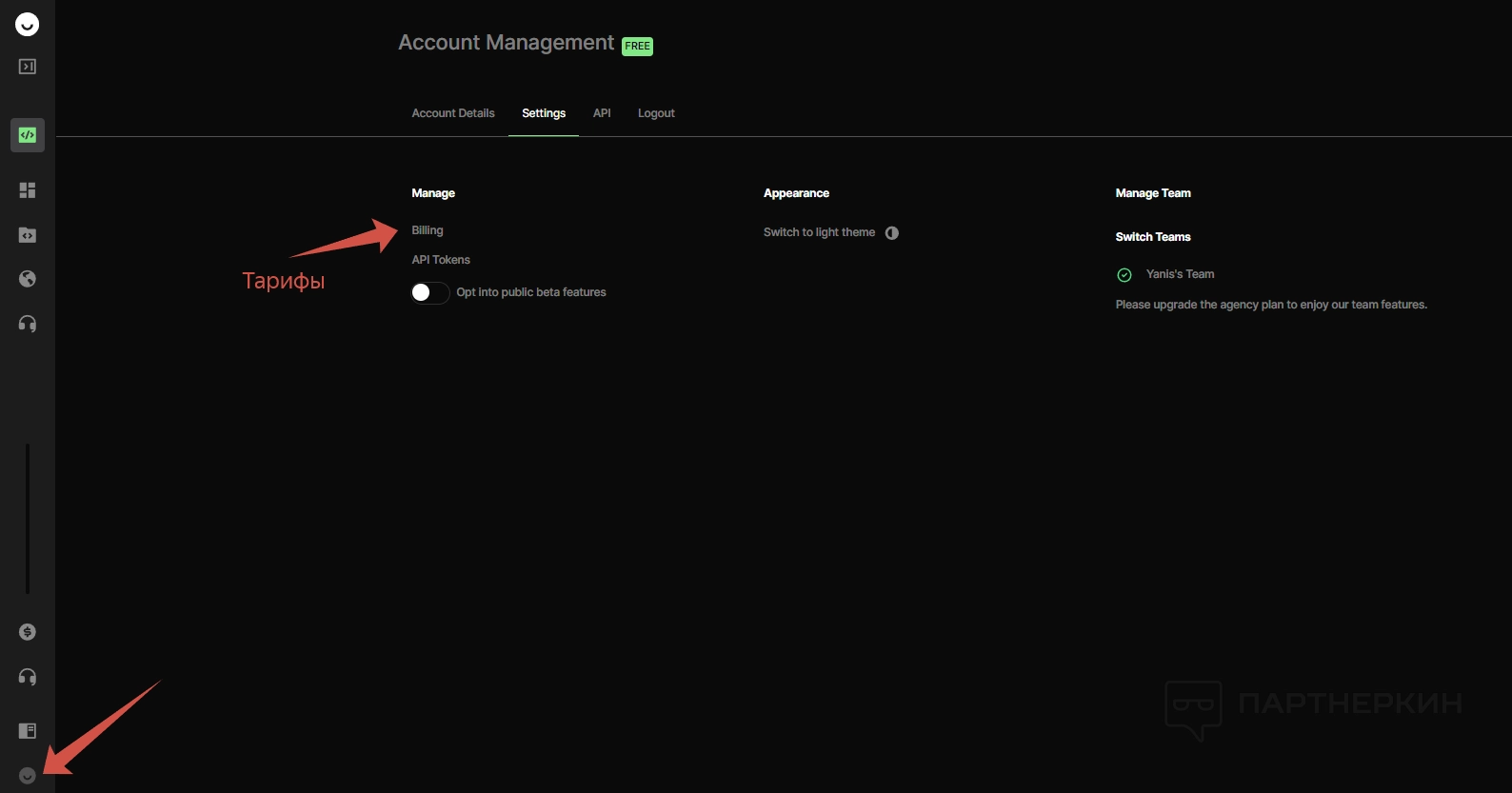Open the documentation panel icon near sidebar bottom
Screen dimensions: 1512x793
(28, 731)
